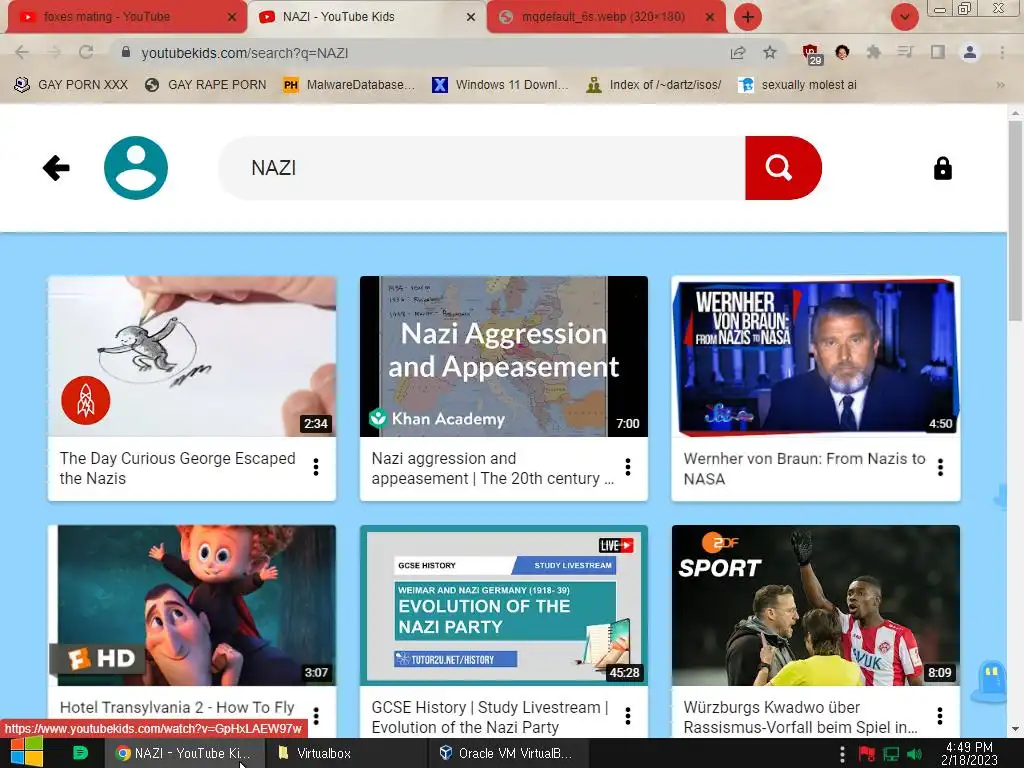Click the green taskbar app icon
The height and width of the screenshot is (768, 1024).
80,753
